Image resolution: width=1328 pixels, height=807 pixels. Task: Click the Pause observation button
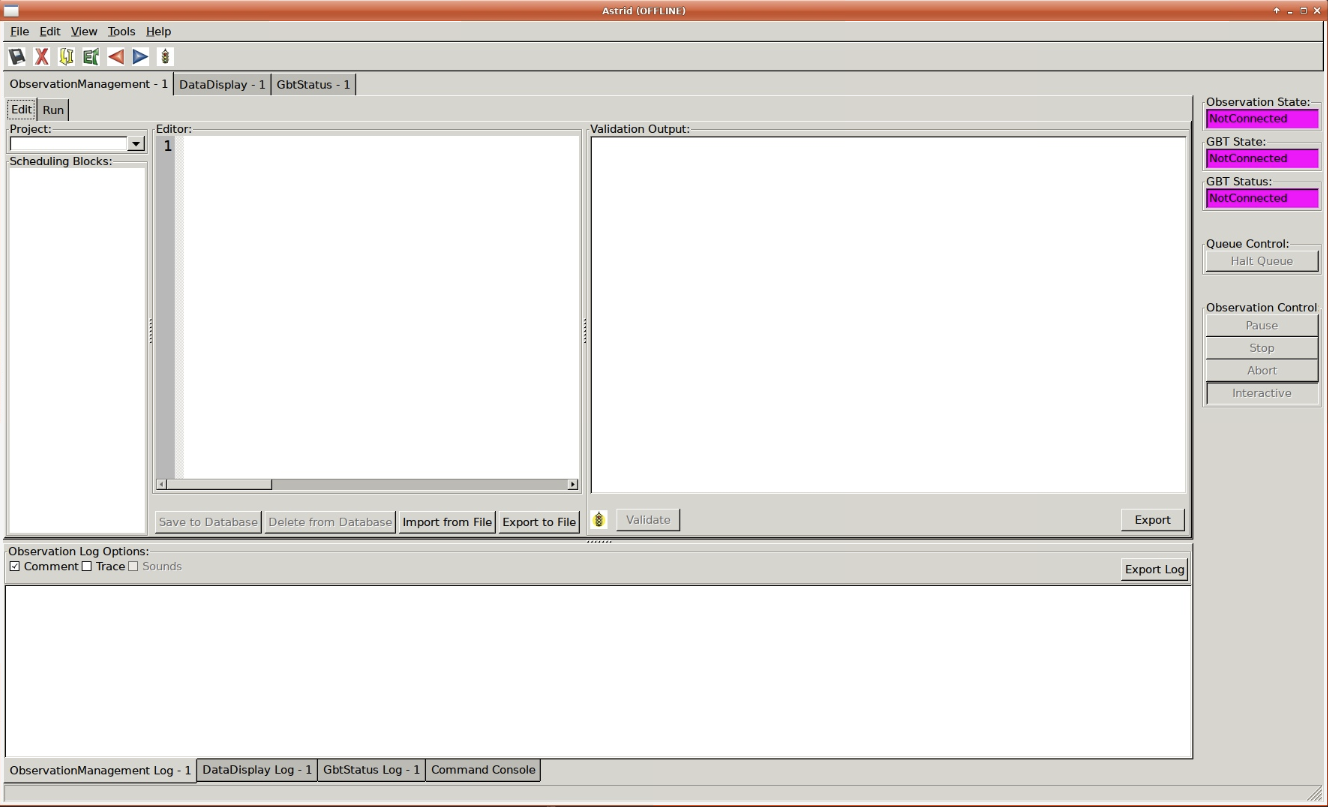[1262, 326]
